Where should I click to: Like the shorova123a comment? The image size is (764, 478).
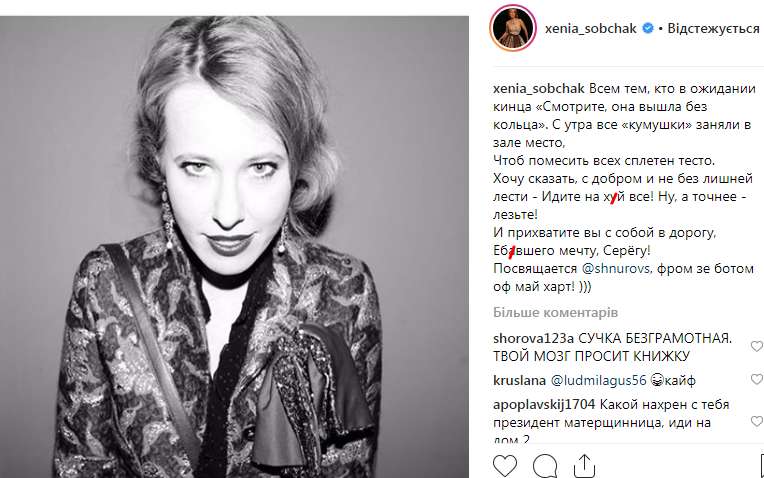coord(757,346)
